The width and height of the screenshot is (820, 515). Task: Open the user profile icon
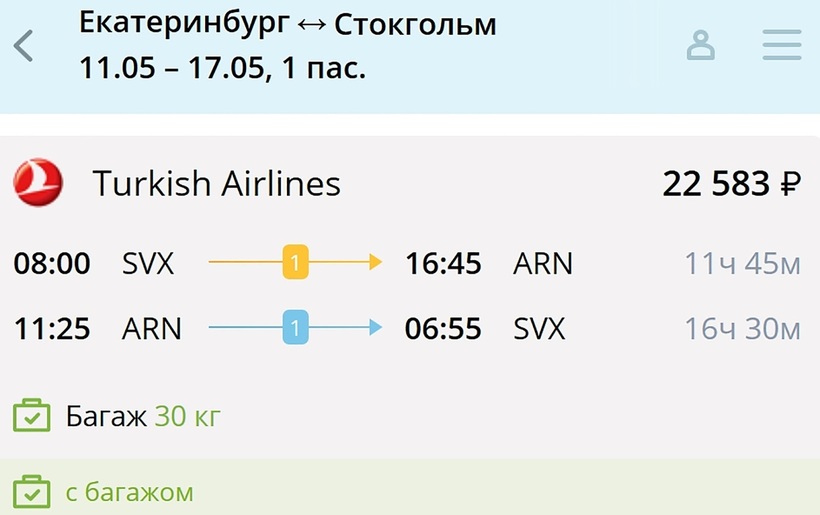pos(701,45)
